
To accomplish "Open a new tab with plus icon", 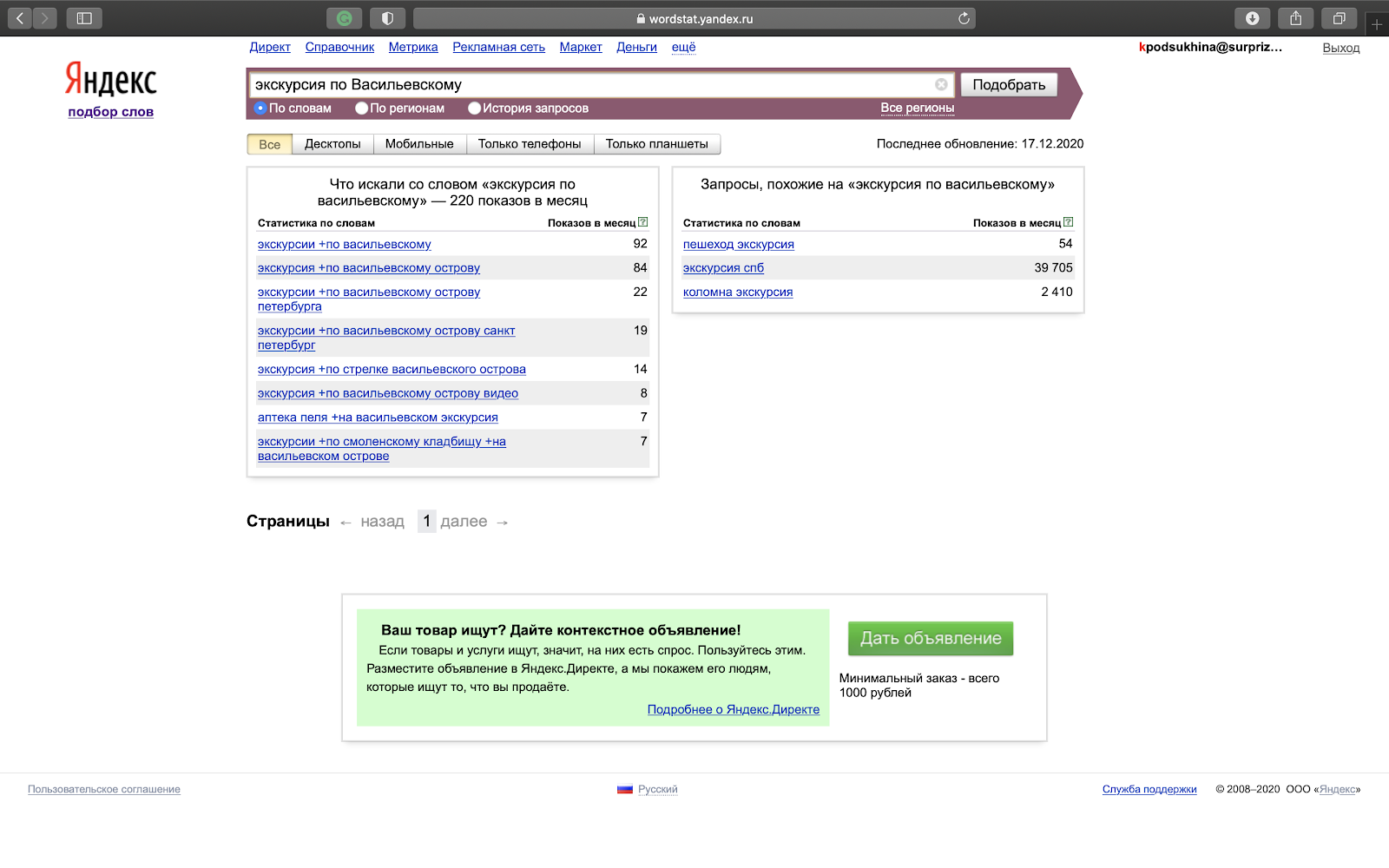I will click(x=1377, y=24).
